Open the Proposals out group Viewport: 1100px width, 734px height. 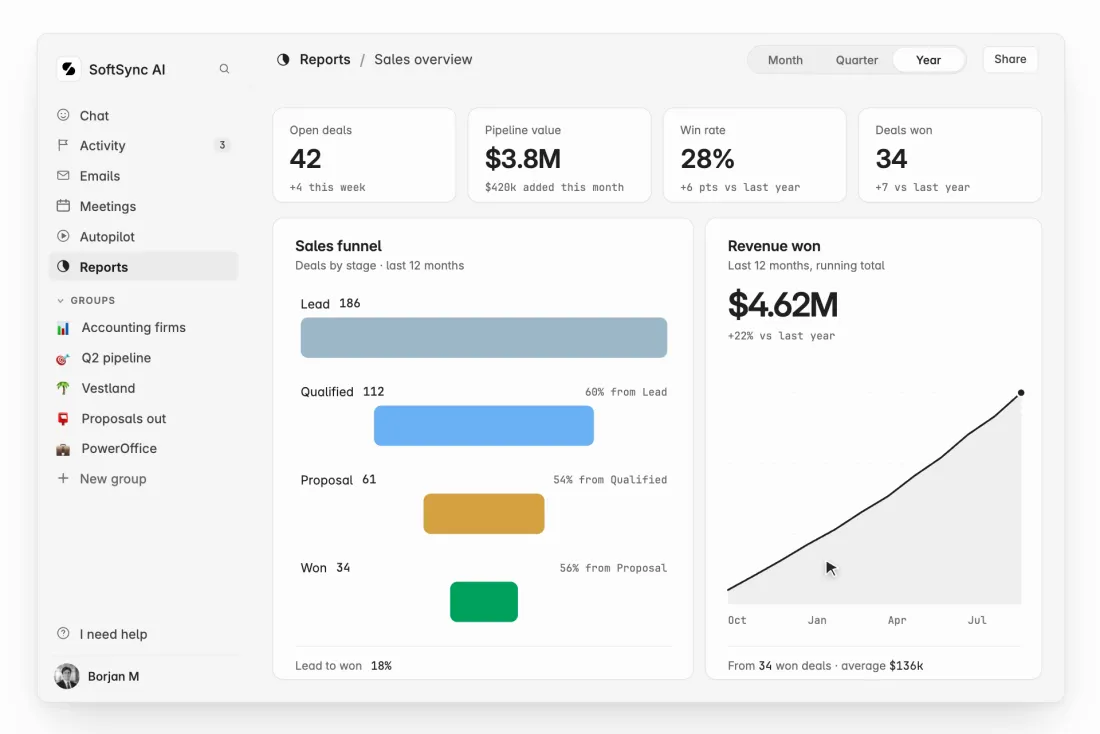tap(144, 418)
